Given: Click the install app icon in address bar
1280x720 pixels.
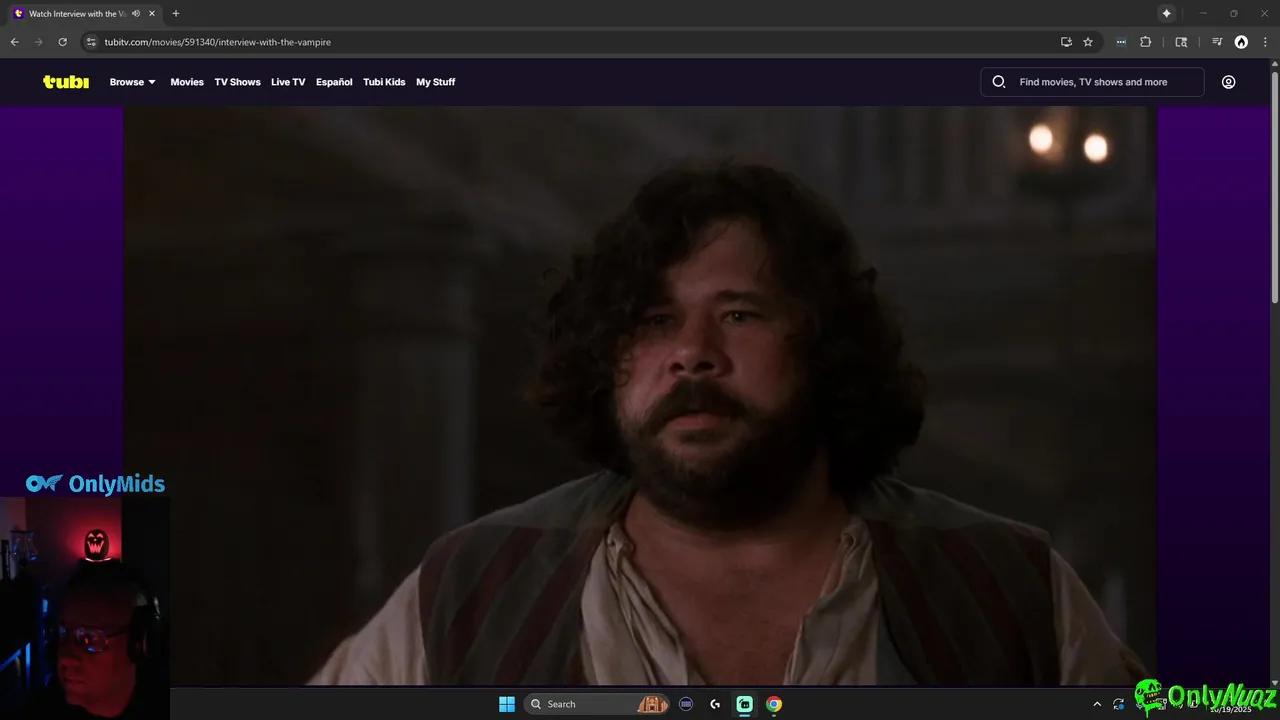Looking at the screenshot, I should [1066, 42].
